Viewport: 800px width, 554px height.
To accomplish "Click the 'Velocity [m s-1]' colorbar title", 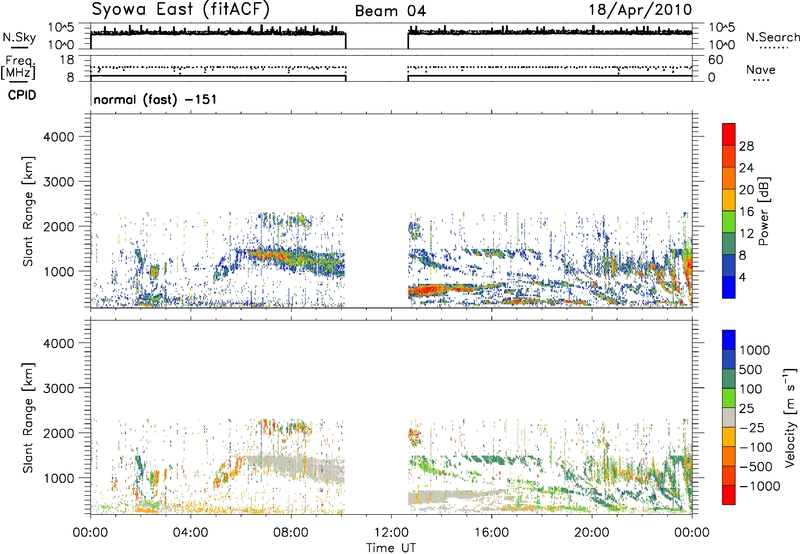I will 790,418.
